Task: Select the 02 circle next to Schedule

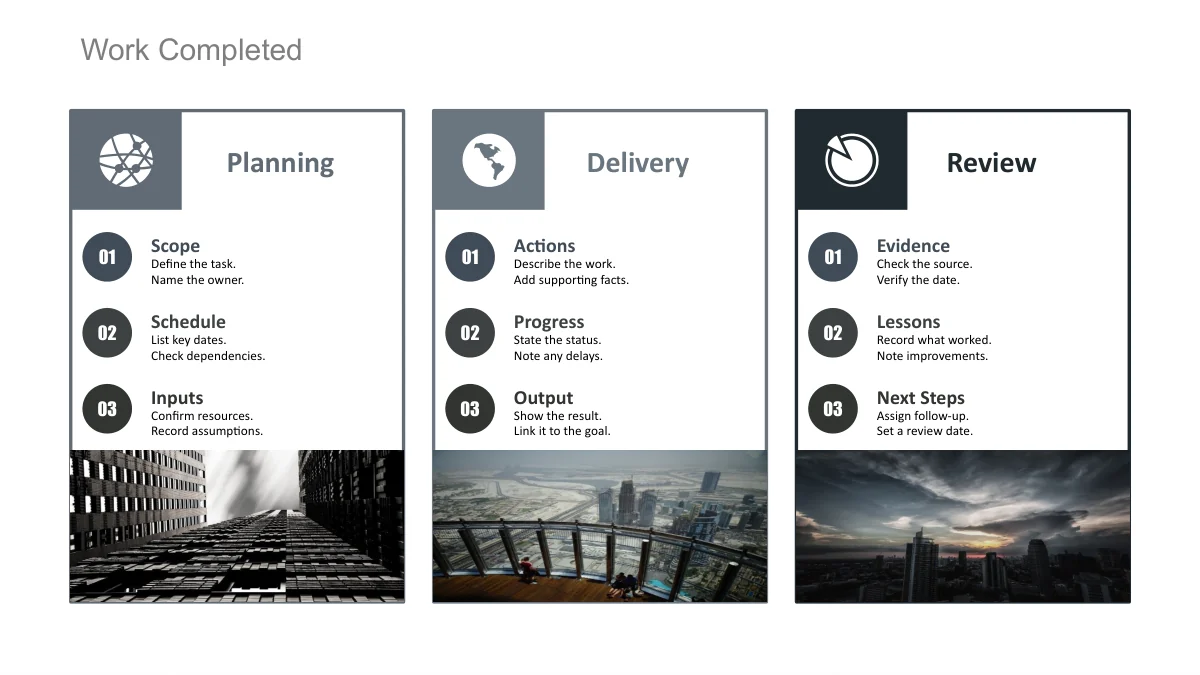Action: tap(107, 333)
